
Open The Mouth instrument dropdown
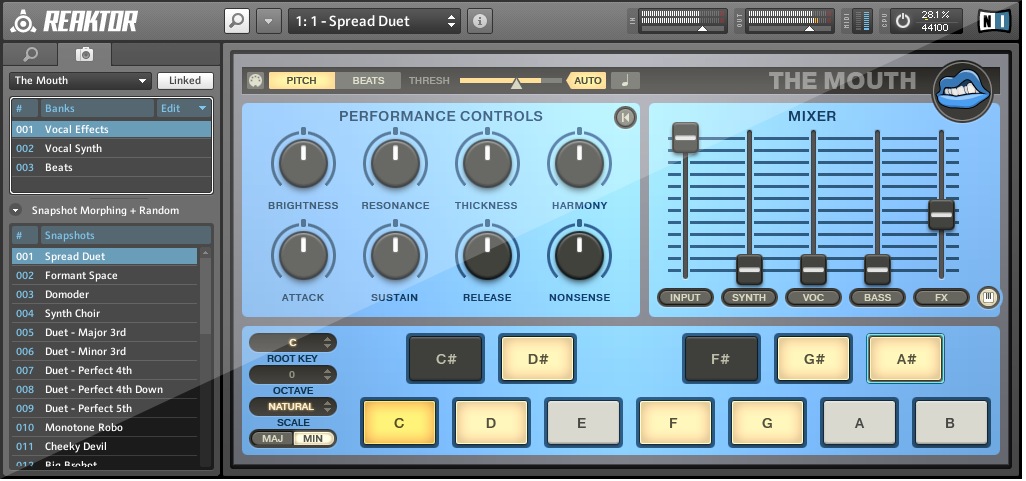[80, 80]
